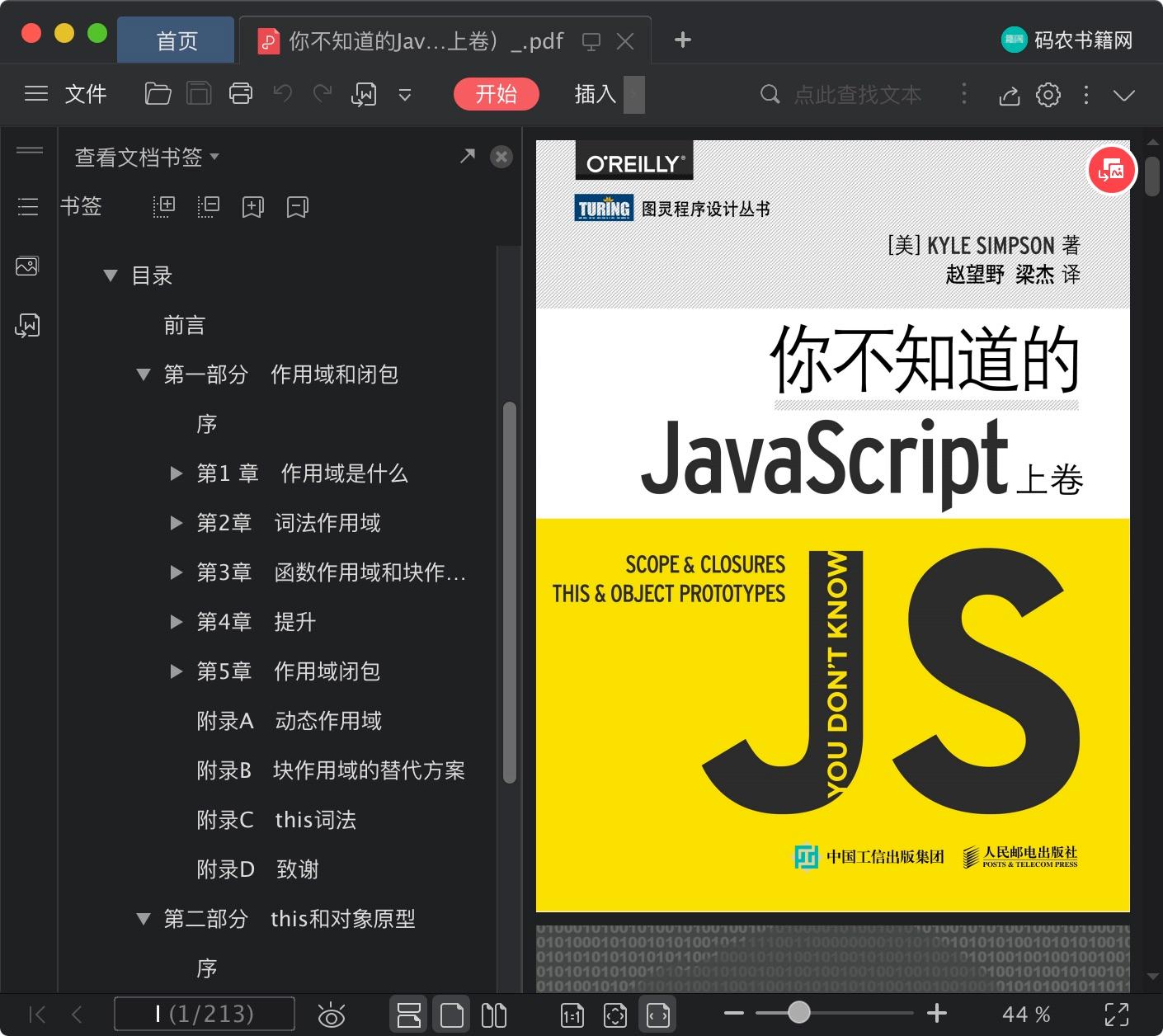Open the 44 % zoom level field
This screenshot has width=1163, height=1036.
(1026, 1014)
